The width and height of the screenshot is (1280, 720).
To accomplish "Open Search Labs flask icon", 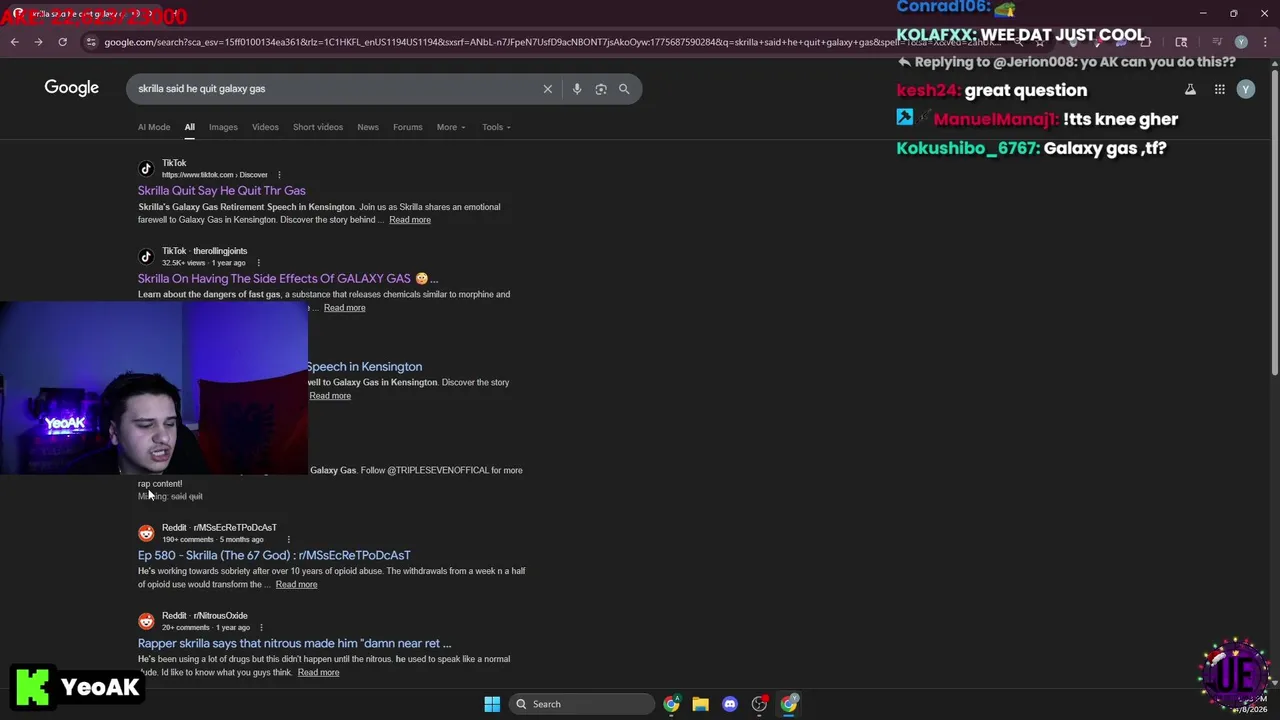I will (x=1190, y=90).
